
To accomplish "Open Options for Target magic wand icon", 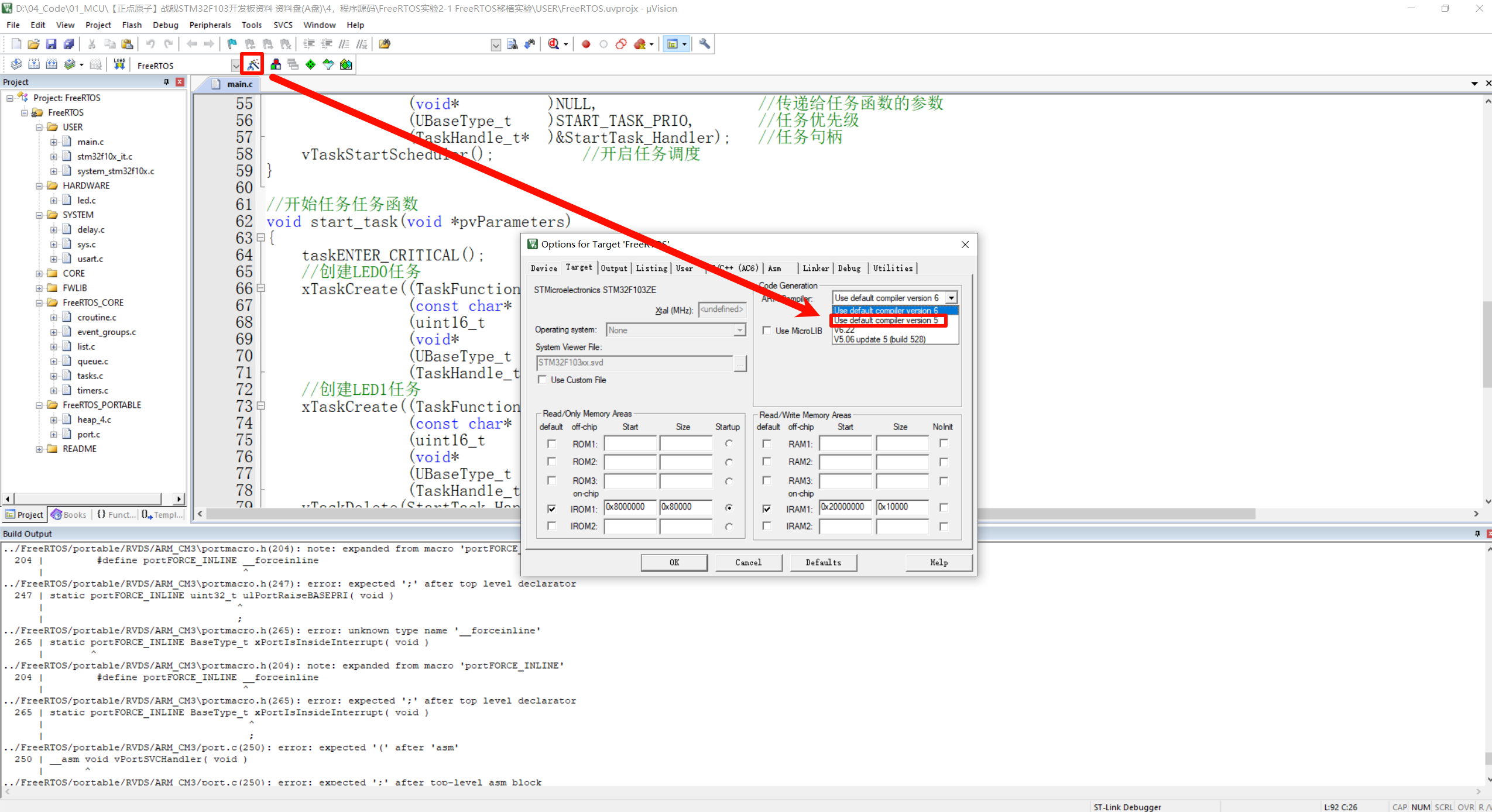I will pyautogui.click(x=253, y=64).
